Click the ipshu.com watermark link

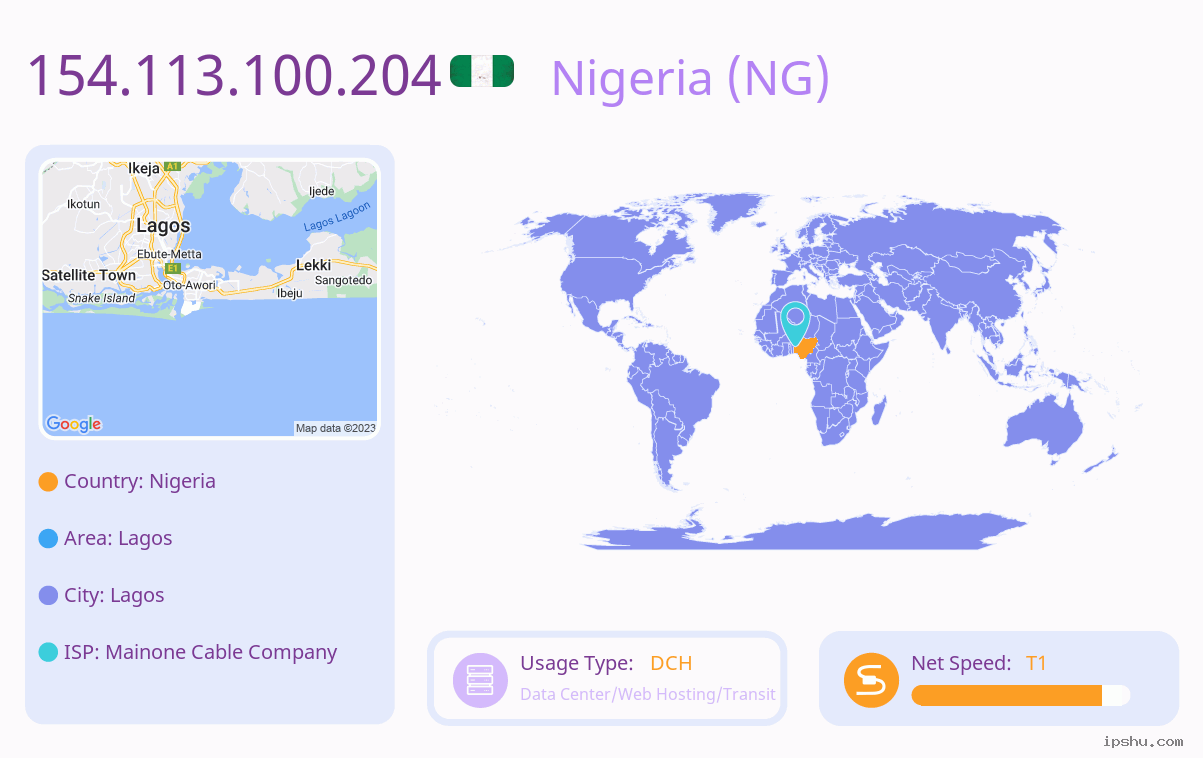[x=1143, y=741]
